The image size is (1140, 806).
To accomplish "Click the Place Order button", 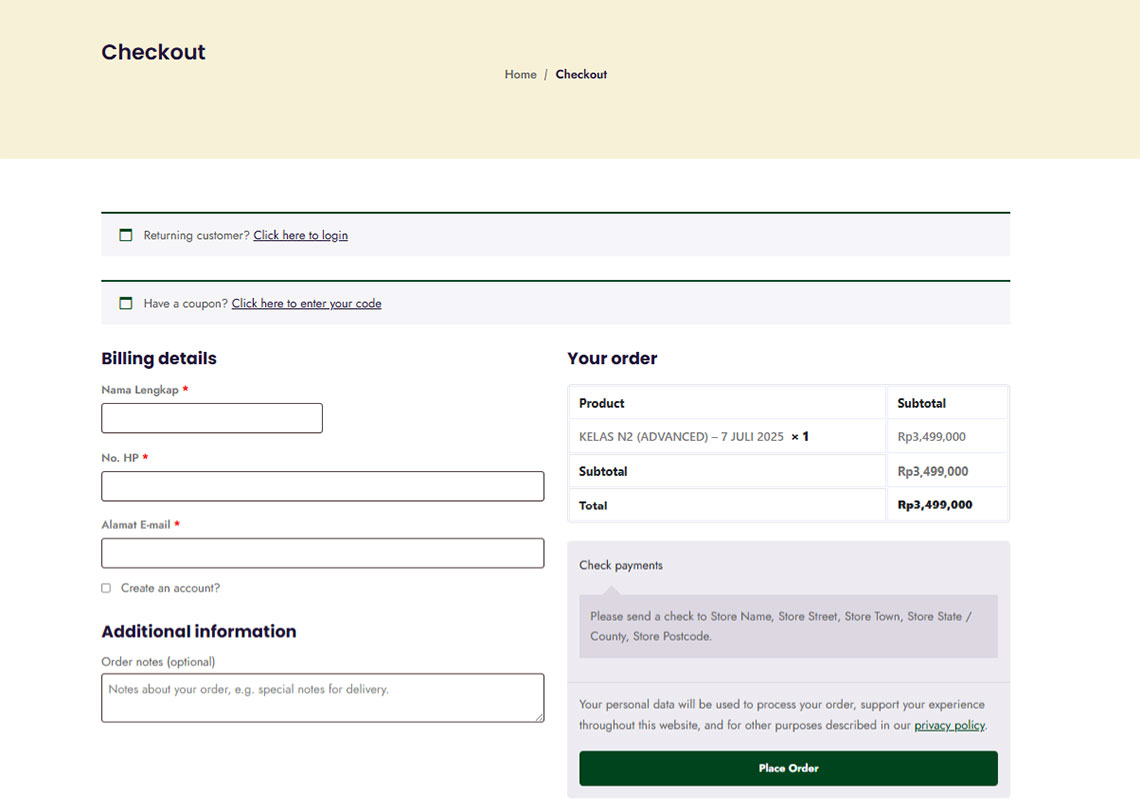I will [788, 768].
